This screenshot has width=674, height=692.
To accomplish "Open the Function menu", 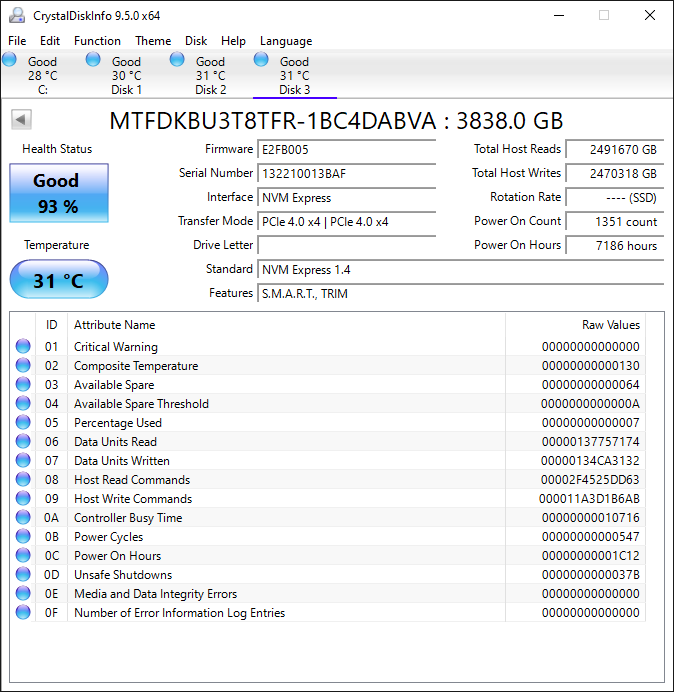I will pyautogui.click(x=97, y=41).
